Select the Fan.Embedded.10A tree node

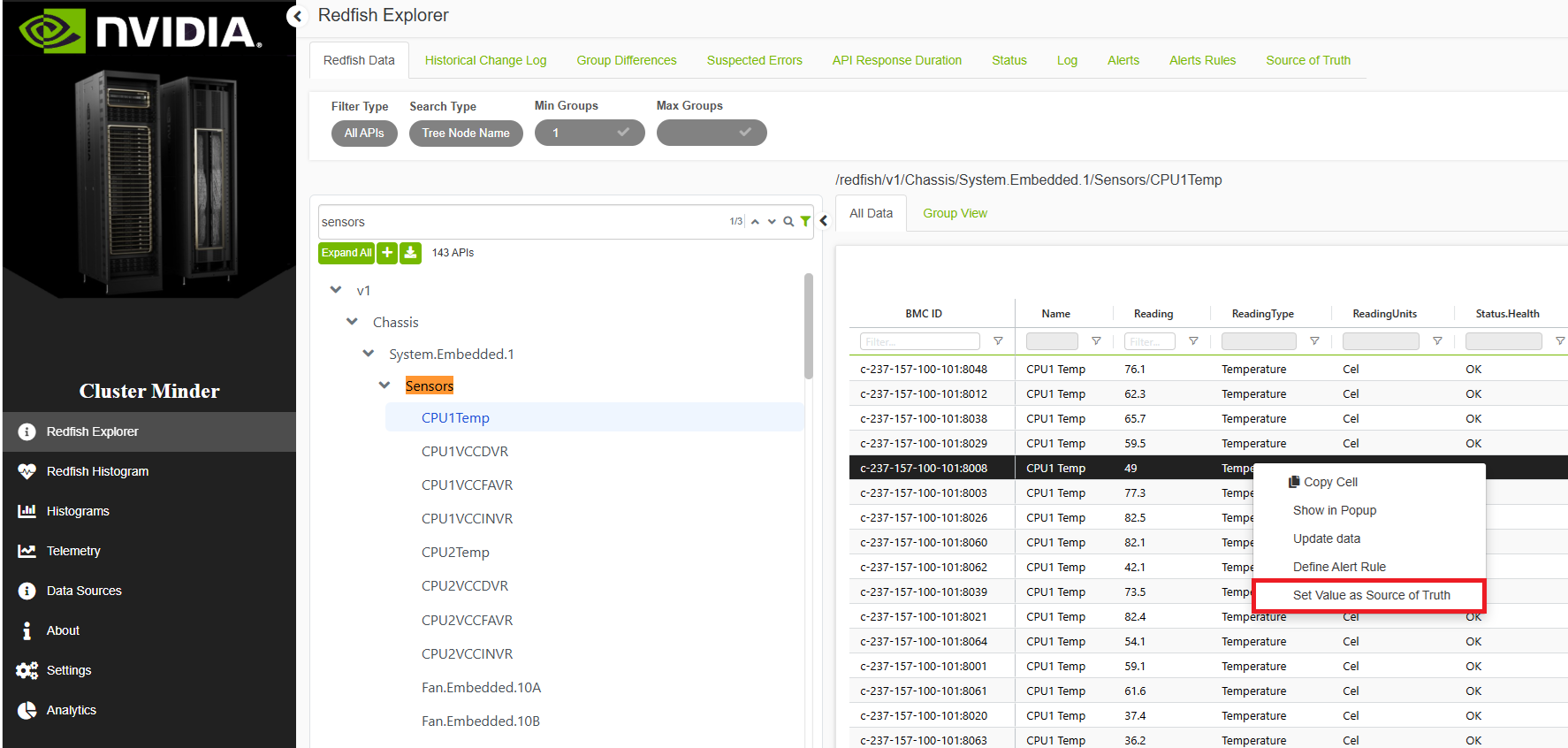coord(481,687)
